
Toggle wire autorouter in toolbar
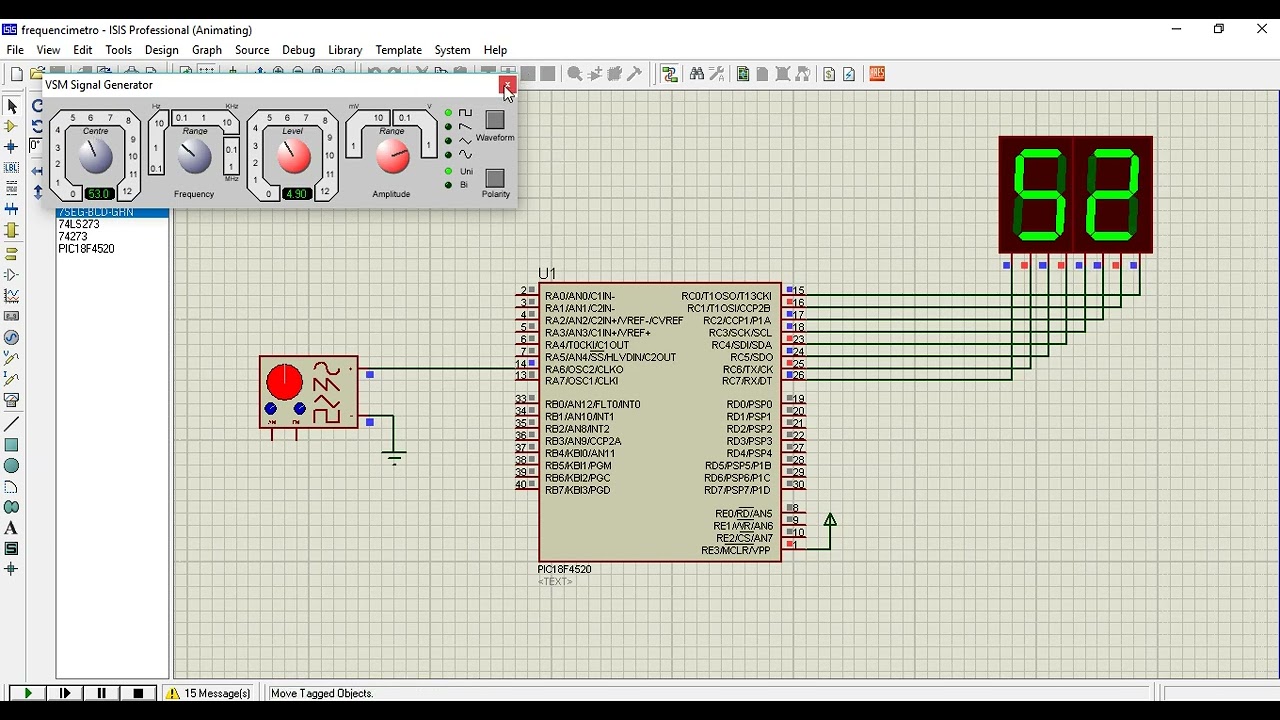[x=670, y=74]
